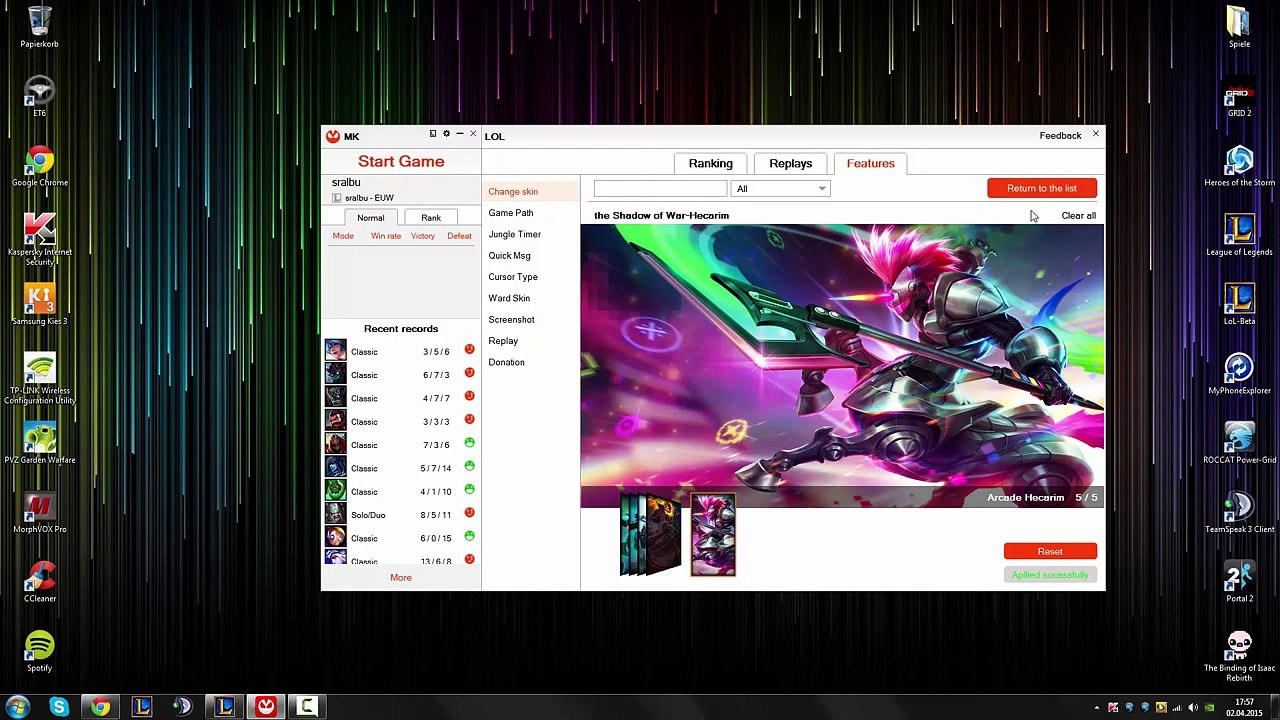Click the red Reset button
The width and height of the screenshot is (1280, 720).
1050,551
